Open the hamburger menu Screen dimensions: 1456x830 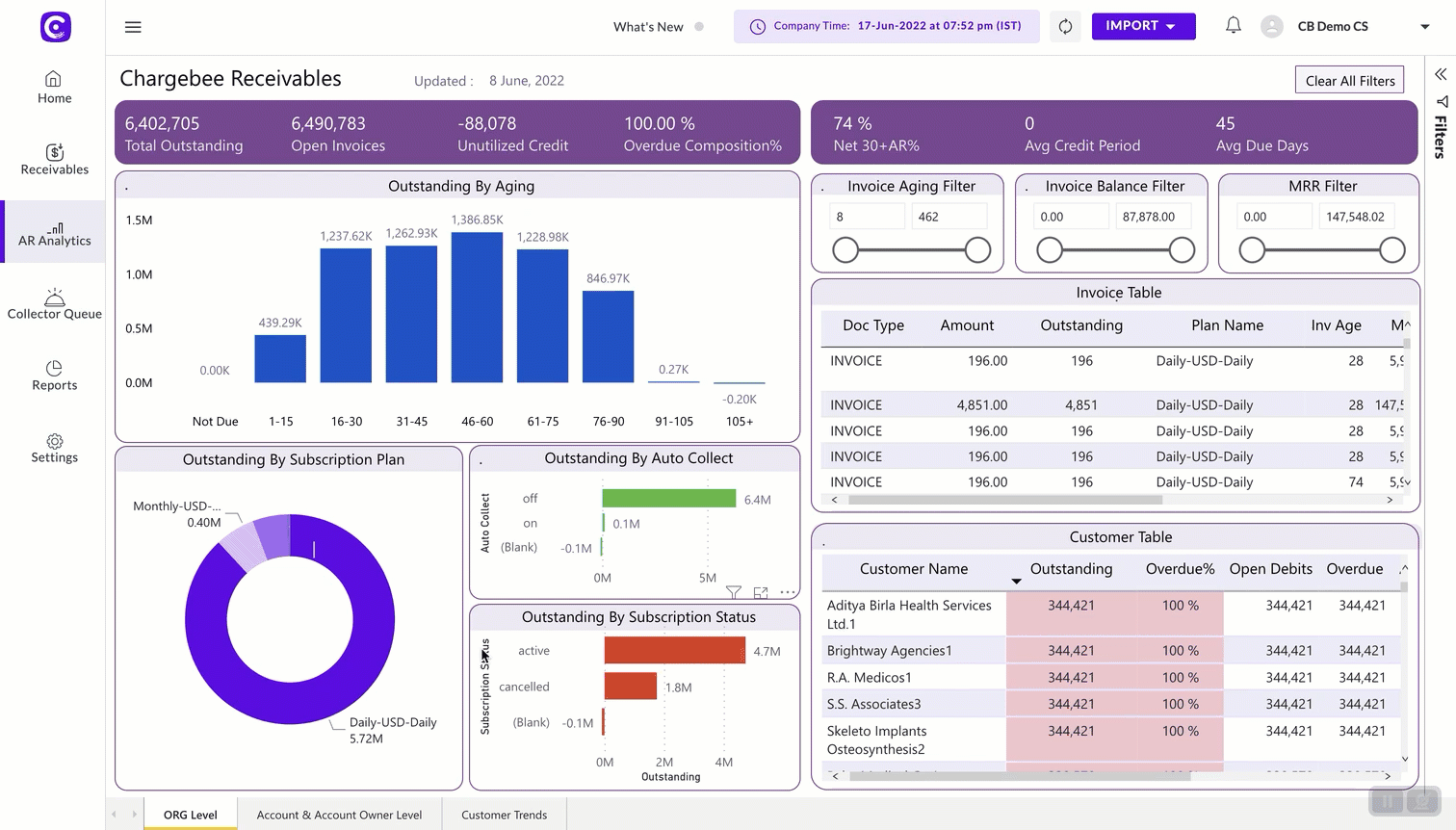[x=133, y=27]
